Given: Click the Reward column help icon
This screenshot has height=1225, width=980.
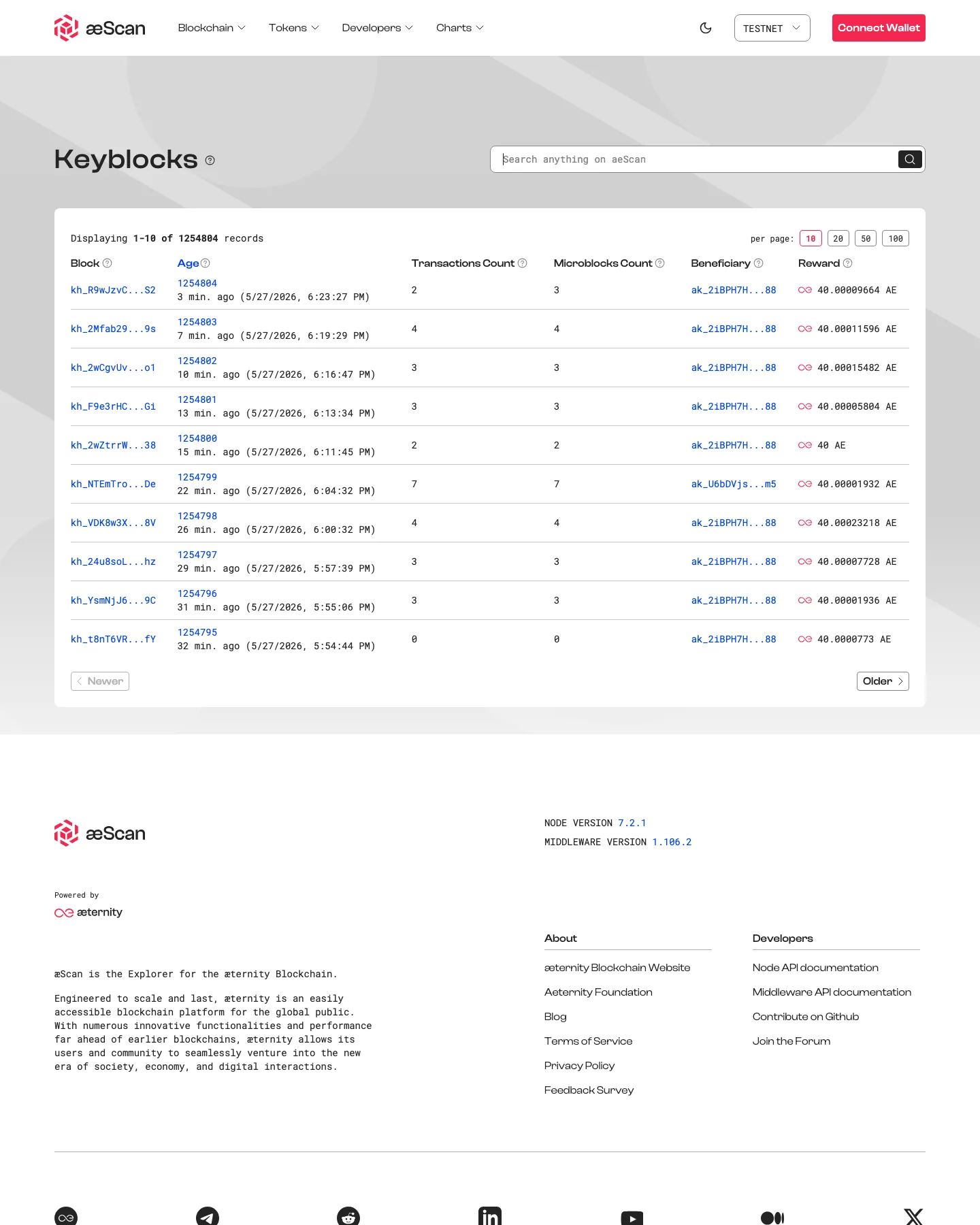Looking at the screenshot, I should (848, 263).
